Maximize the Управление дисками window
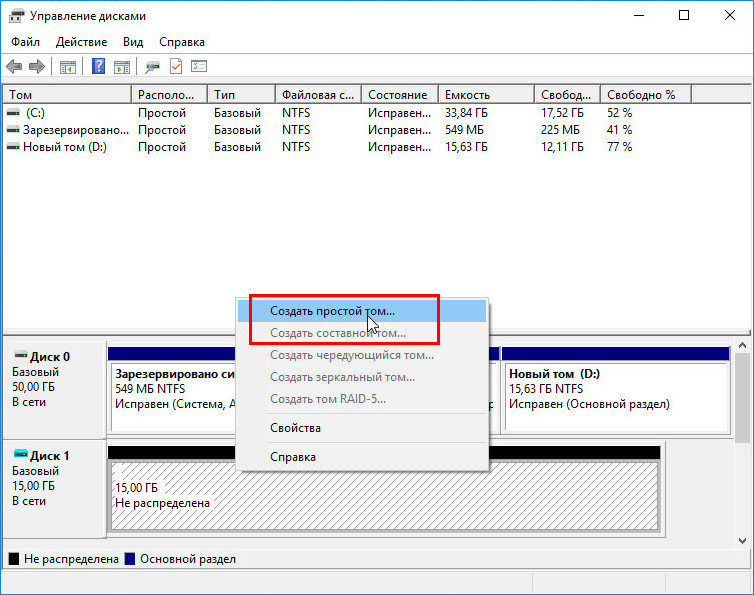Image resolution: width=754 pixels, height=595 pixels. [684, 15]
